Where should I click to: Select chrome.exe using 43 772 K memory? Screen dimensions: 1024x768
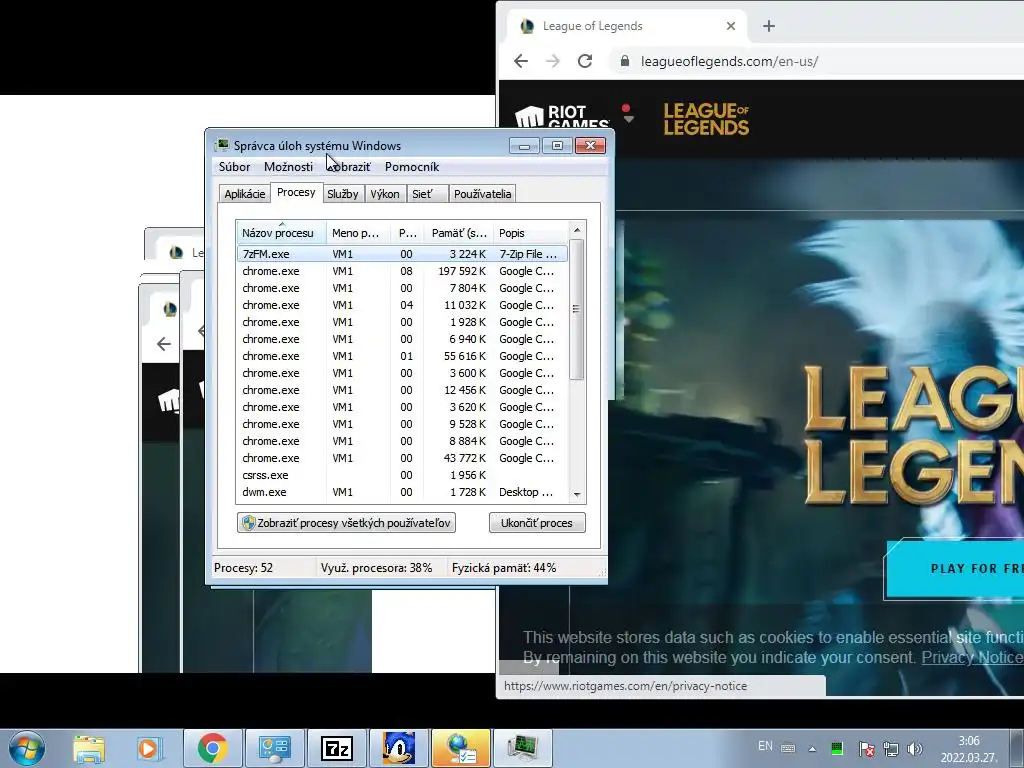[402, 458]
